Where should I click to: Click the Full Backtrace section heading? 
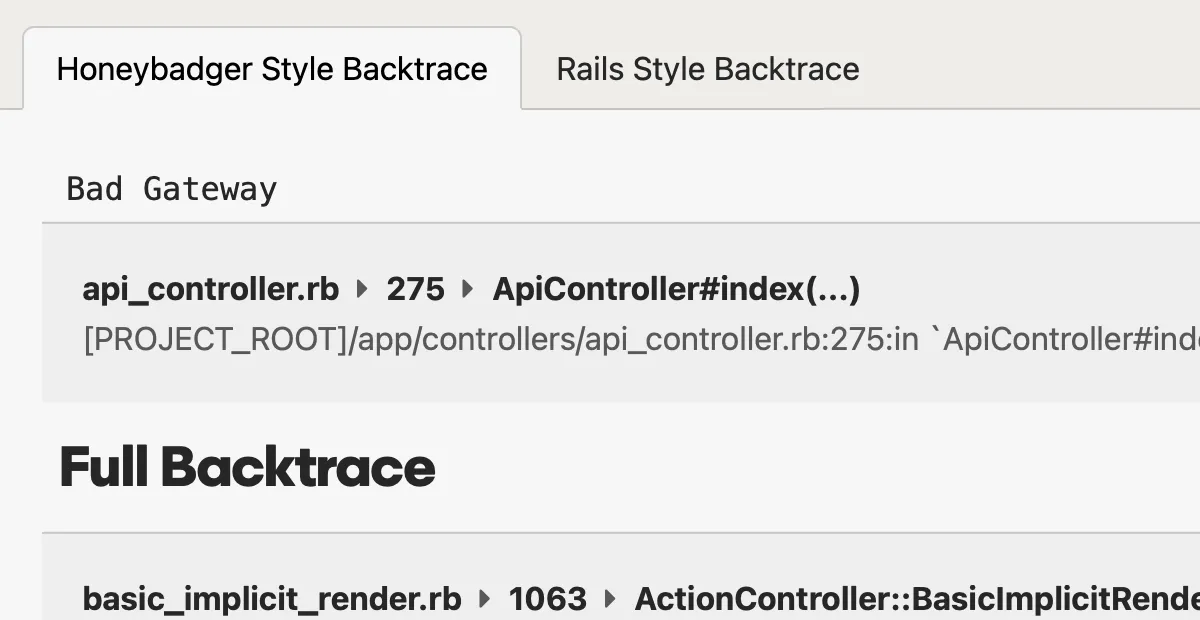(246, 466)
